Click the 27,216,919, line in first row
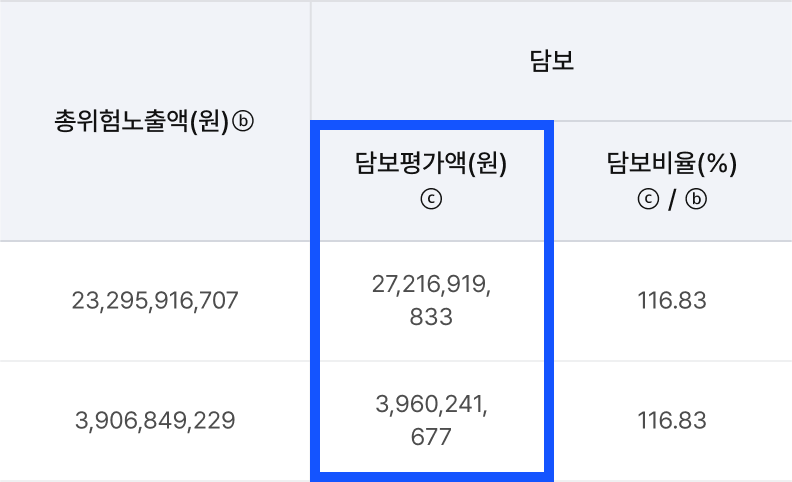 pos(431,285)
